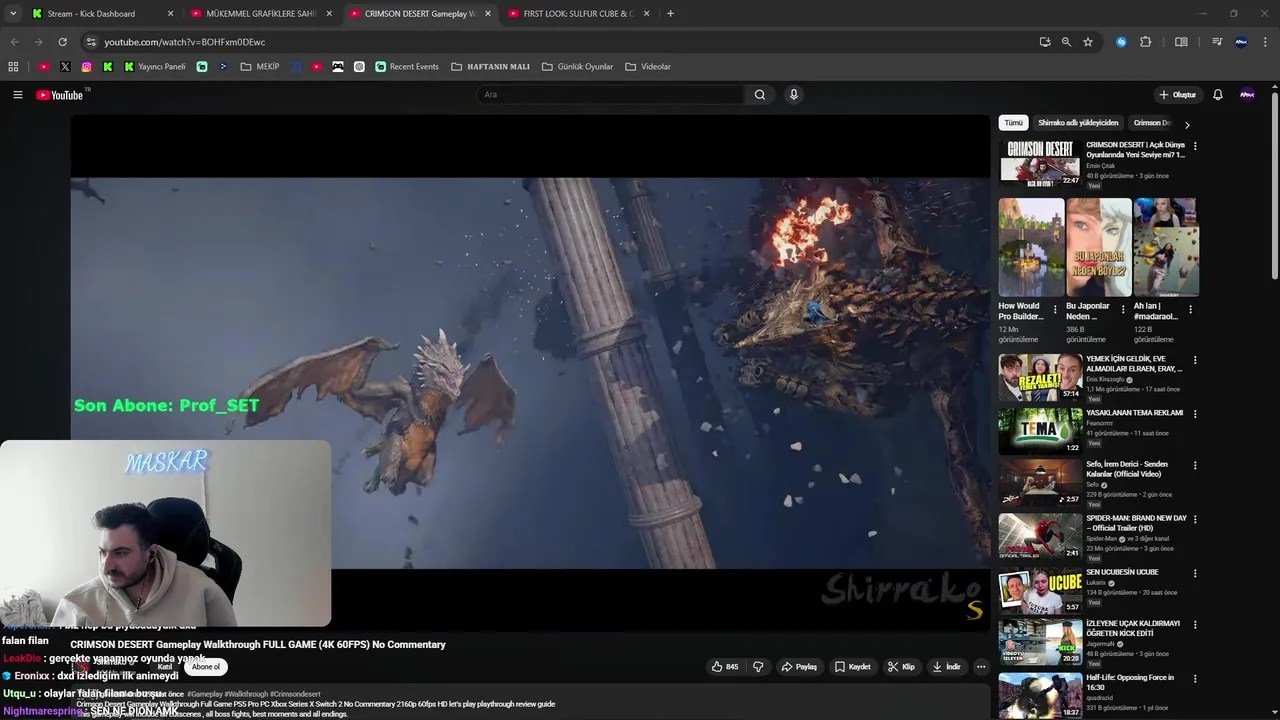Open the YouTube account avatar menu
This screenshot has height=720, width=1280.
tap(1247, 95)
